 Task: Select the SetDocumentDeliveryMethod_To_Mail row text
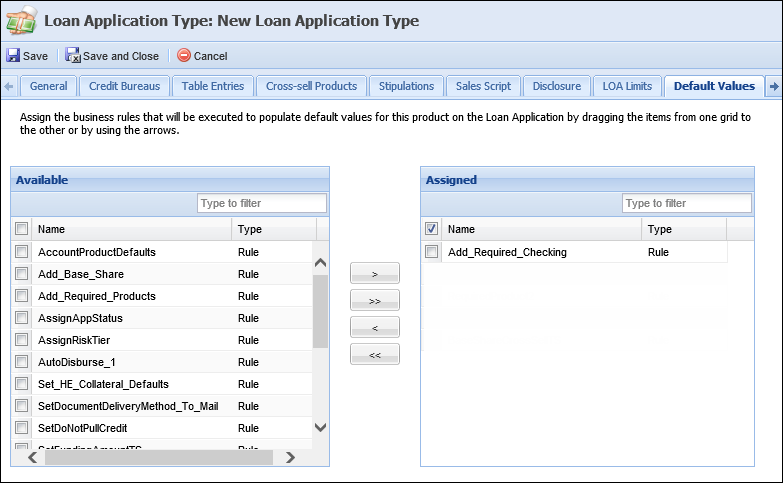point(128,406)
